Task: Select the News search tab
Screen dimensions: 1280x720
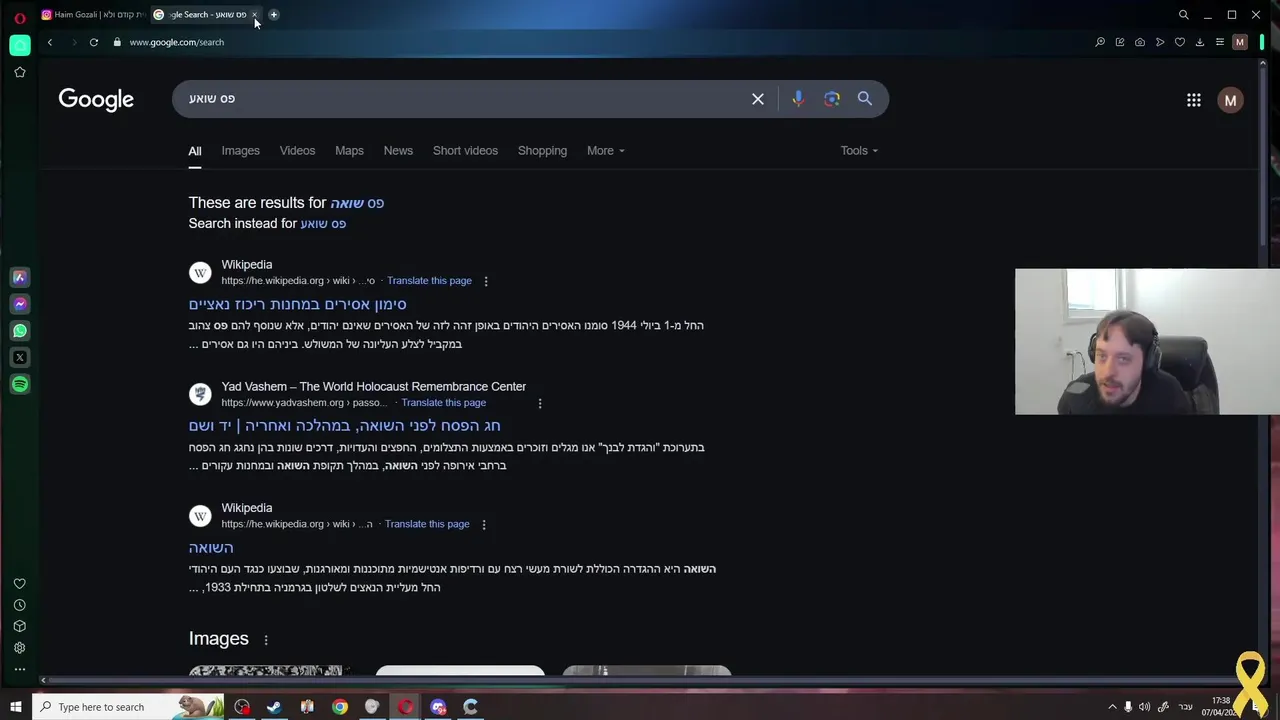Action: click(x=398, y=151)
